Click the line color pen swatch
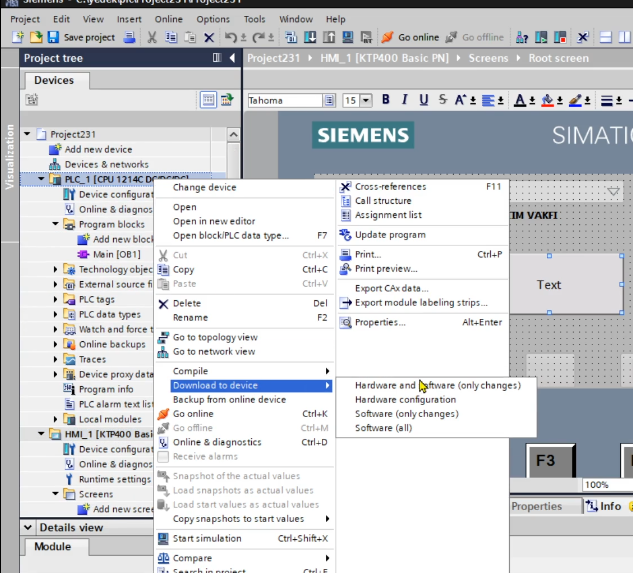633x573 pixels. [575, 100]
